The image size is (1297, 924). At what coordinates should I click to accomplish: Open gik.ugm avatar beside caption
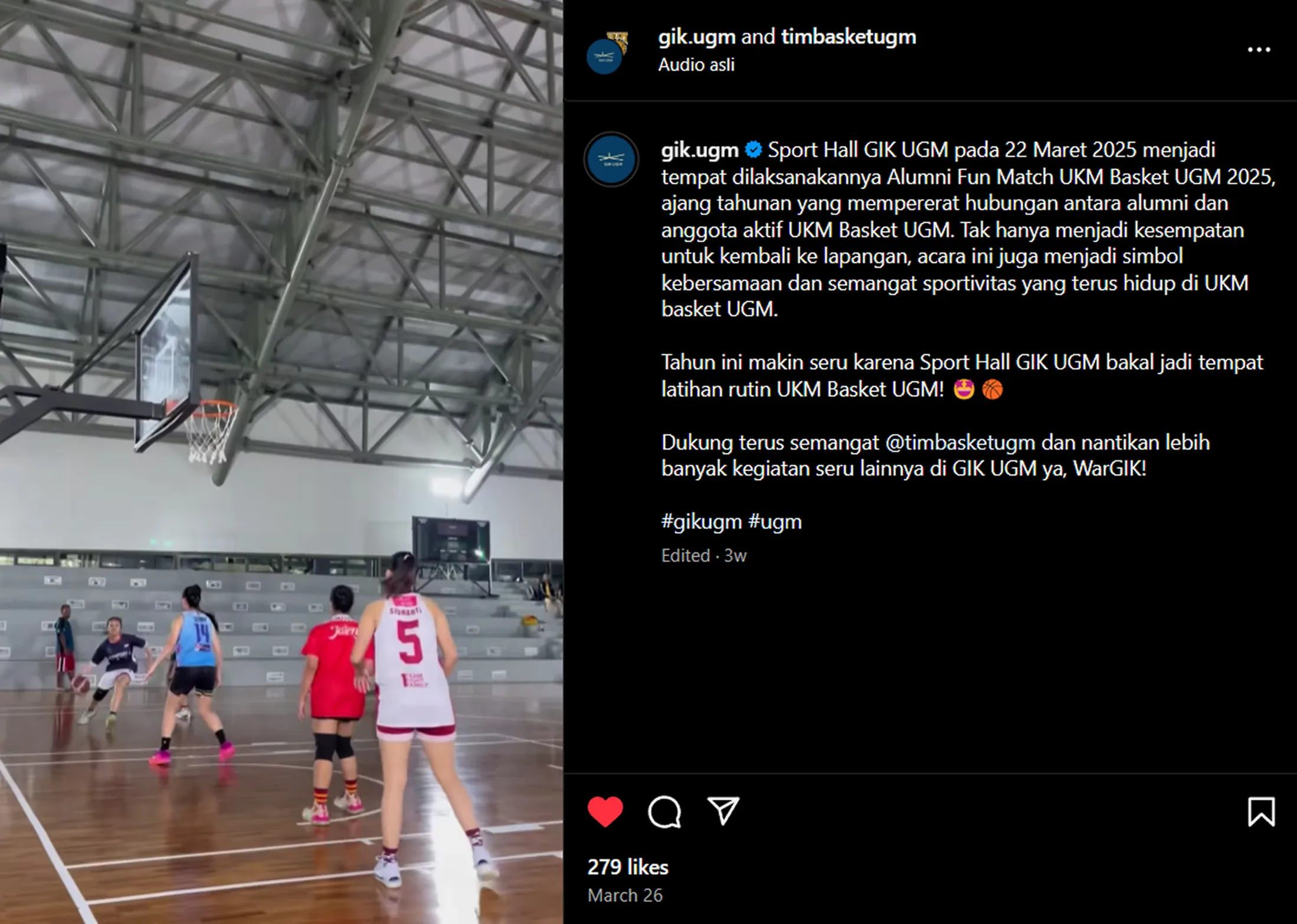pos(611,159)
